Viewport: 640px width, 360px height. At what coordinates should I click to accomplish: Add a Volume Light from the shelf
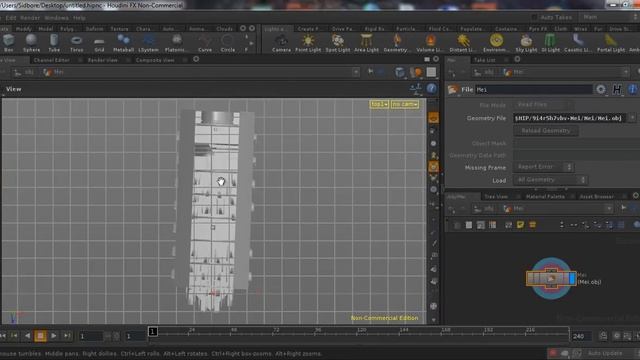pos(430,43)
